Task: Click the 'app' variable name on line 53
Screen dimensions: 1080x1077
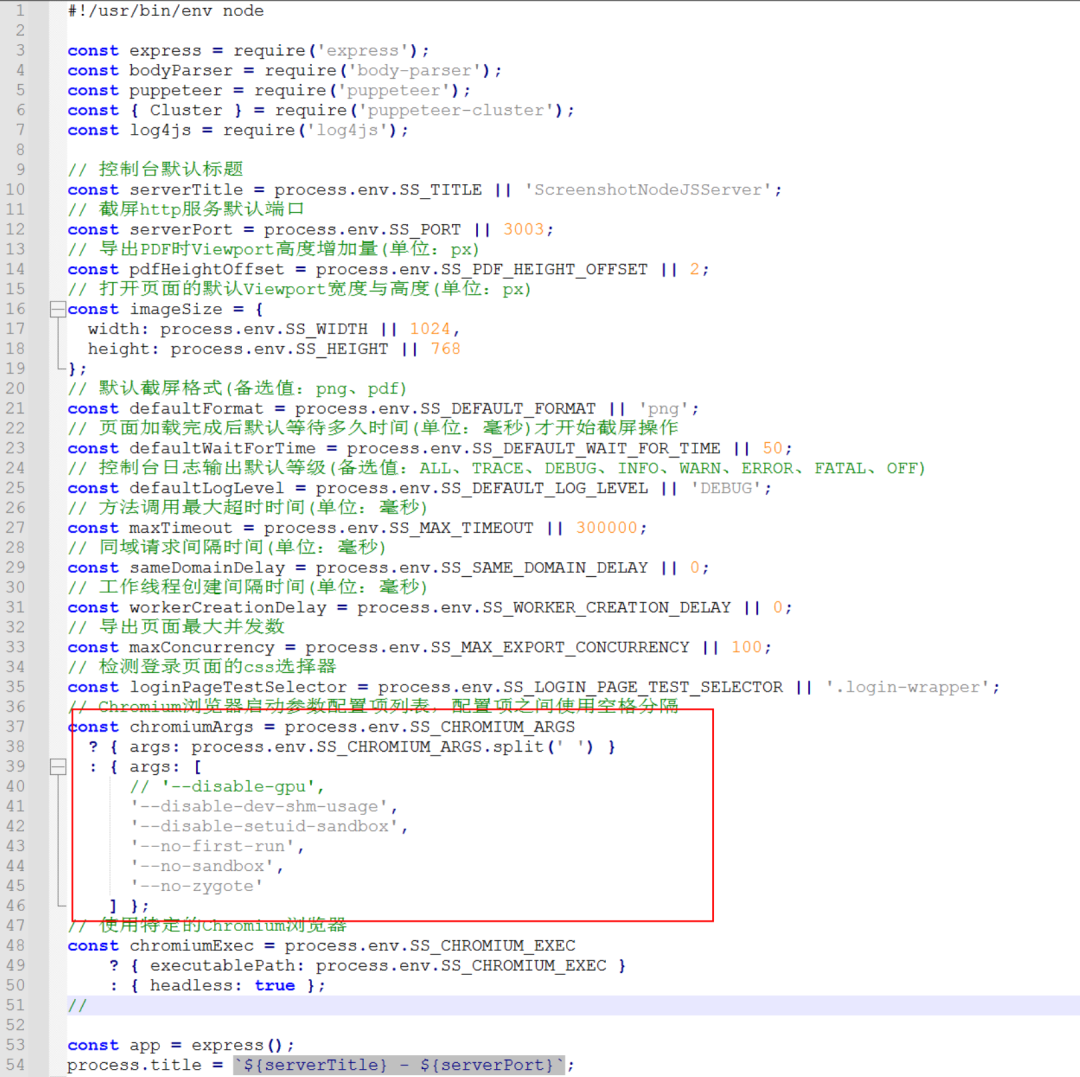Action: point(145,1045)
